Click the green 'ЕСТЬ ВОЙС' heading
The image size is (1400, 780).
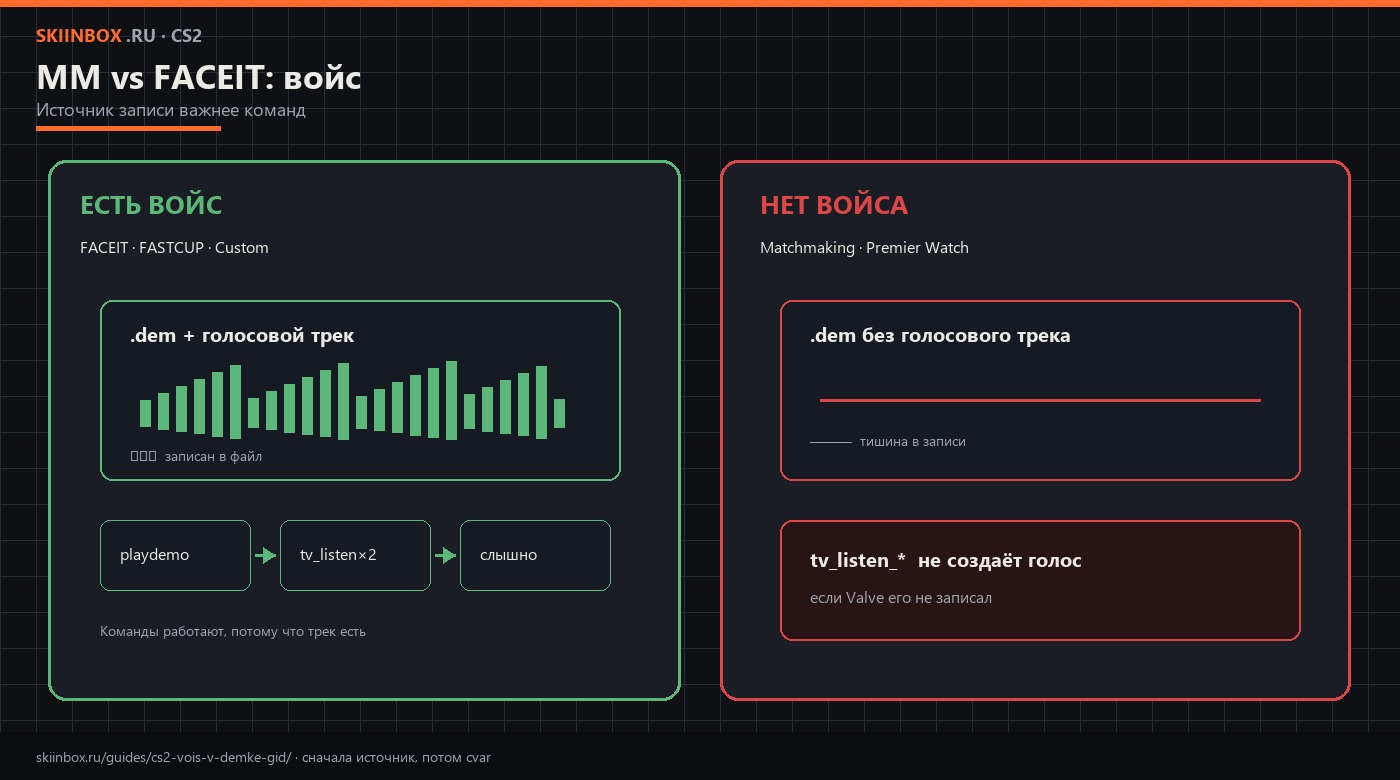(151, 205)
